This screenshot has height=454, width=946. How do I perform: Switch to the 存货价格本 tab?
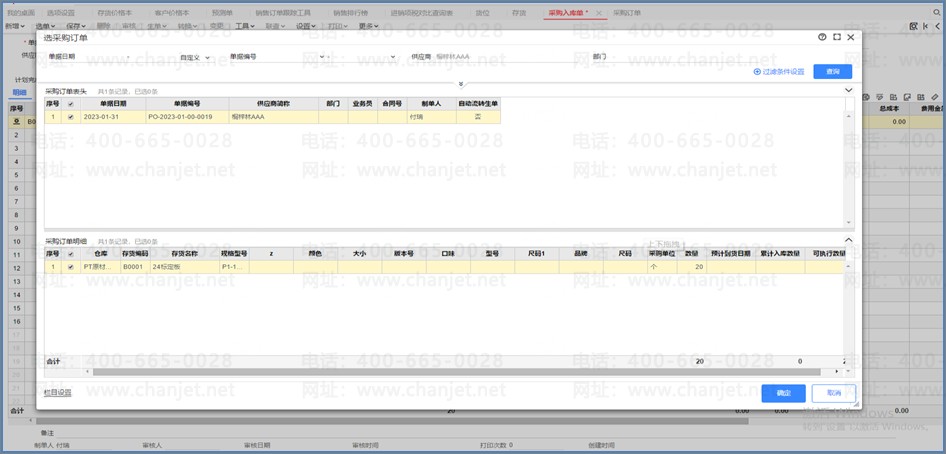point(114,13)
